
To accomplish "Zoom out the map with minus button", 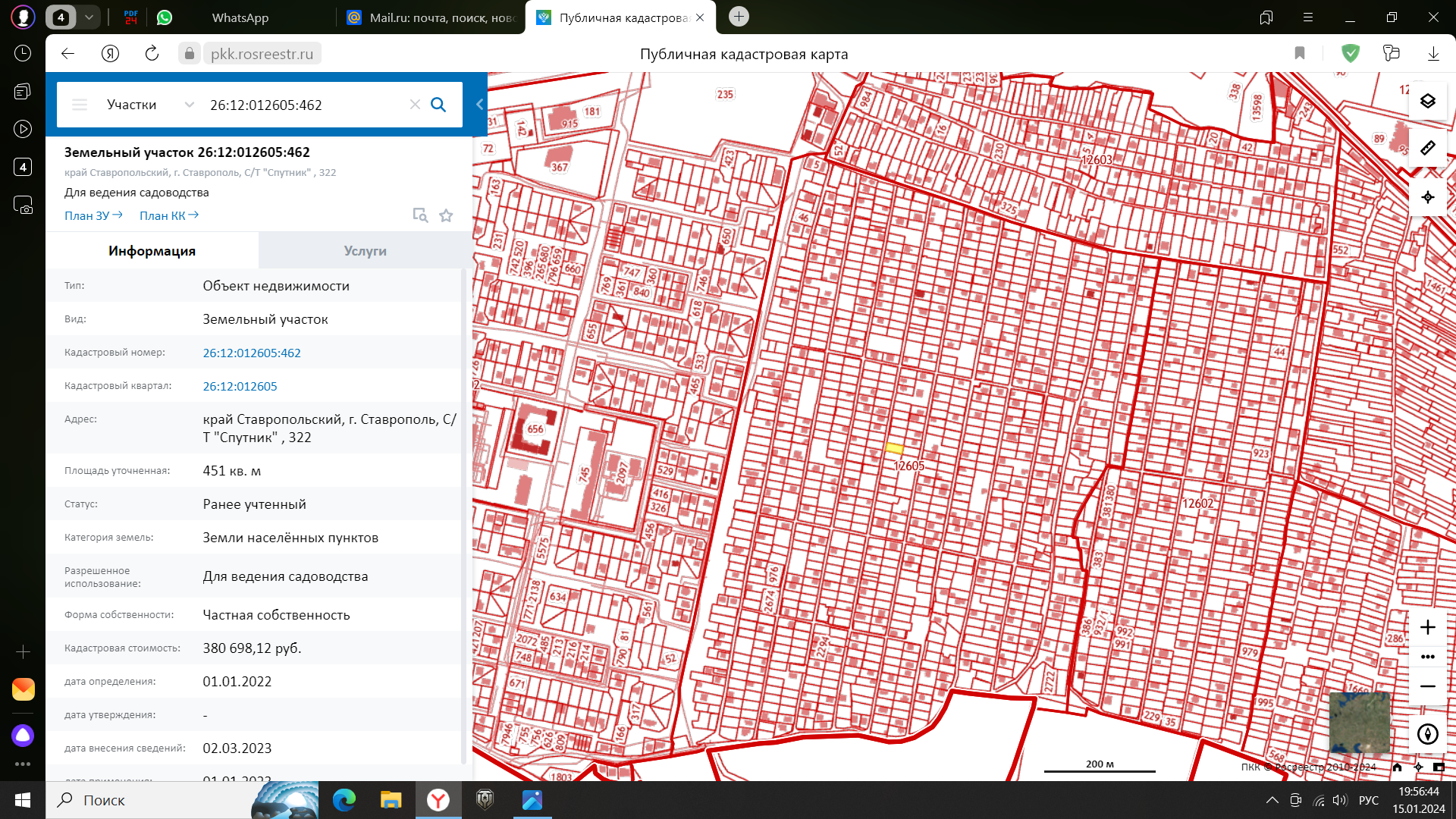I will pos(1427,686).
